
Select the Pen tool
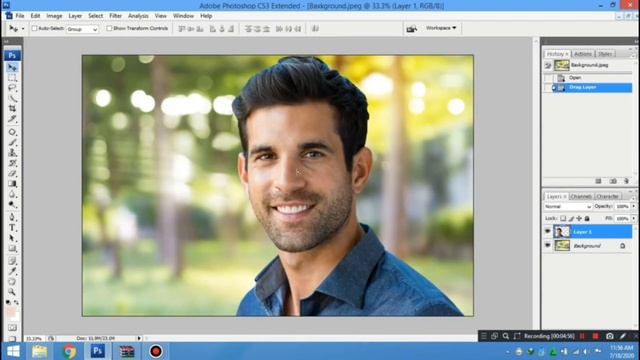tap(12, 217)
